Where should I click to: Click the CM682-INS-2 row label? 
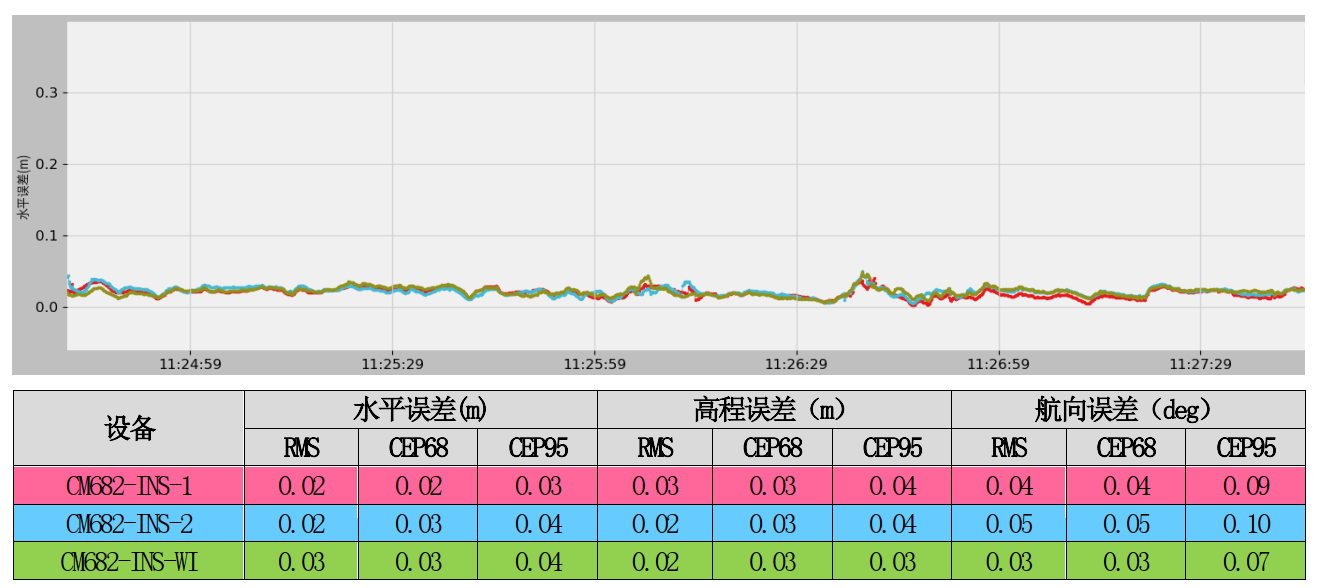coord(129,524)
